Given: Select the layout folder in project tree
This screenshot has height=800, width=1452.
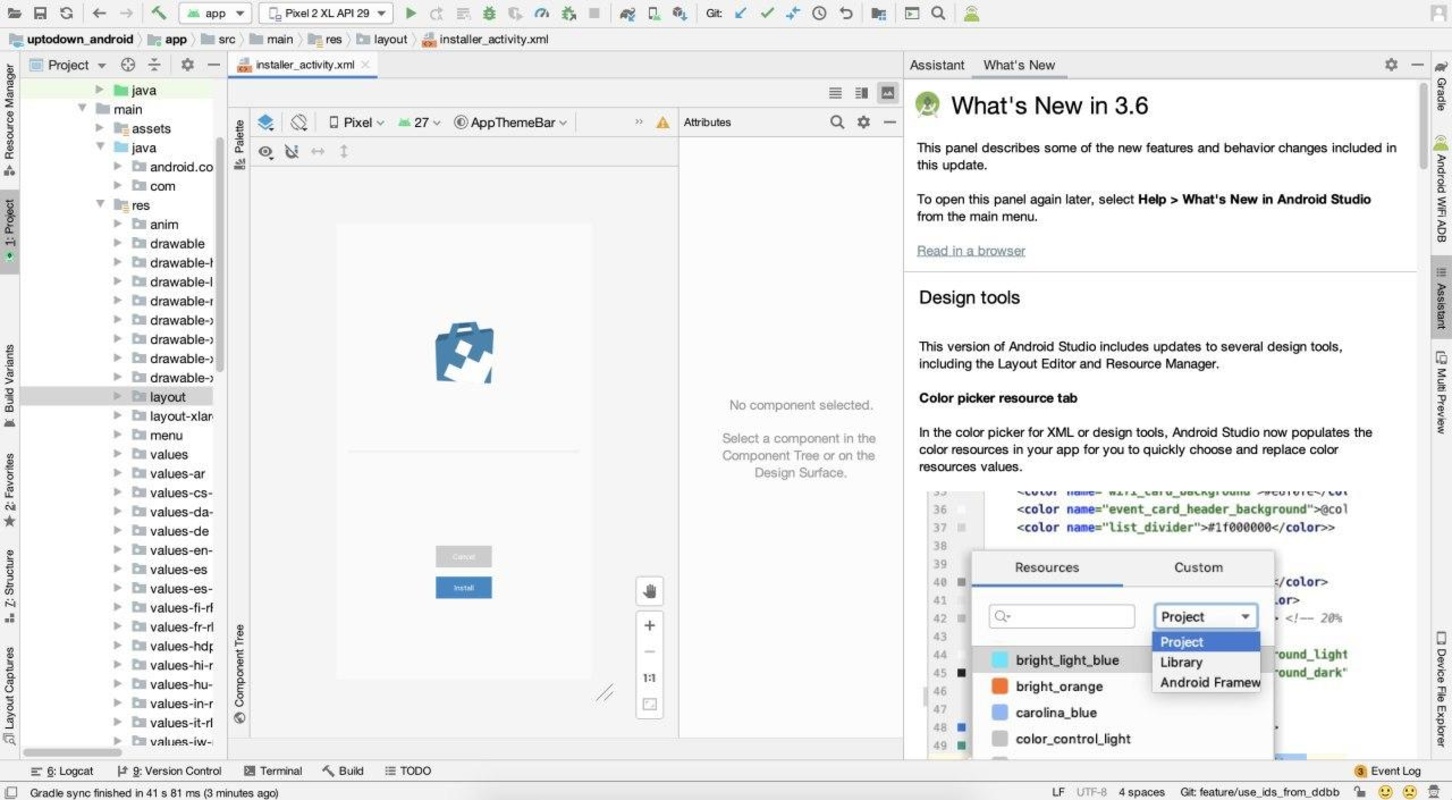Looking at the screenshot, I should (x=168, y=397).
